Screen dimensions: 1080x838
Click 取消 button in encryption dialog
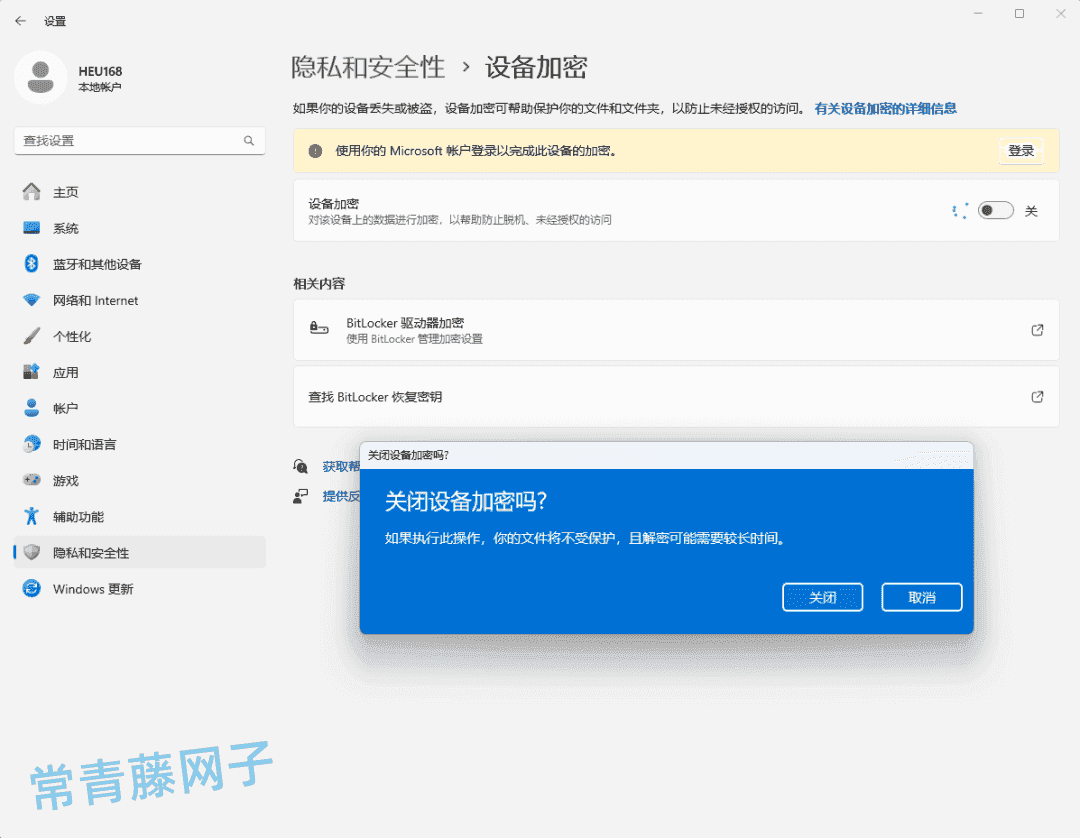922,597
